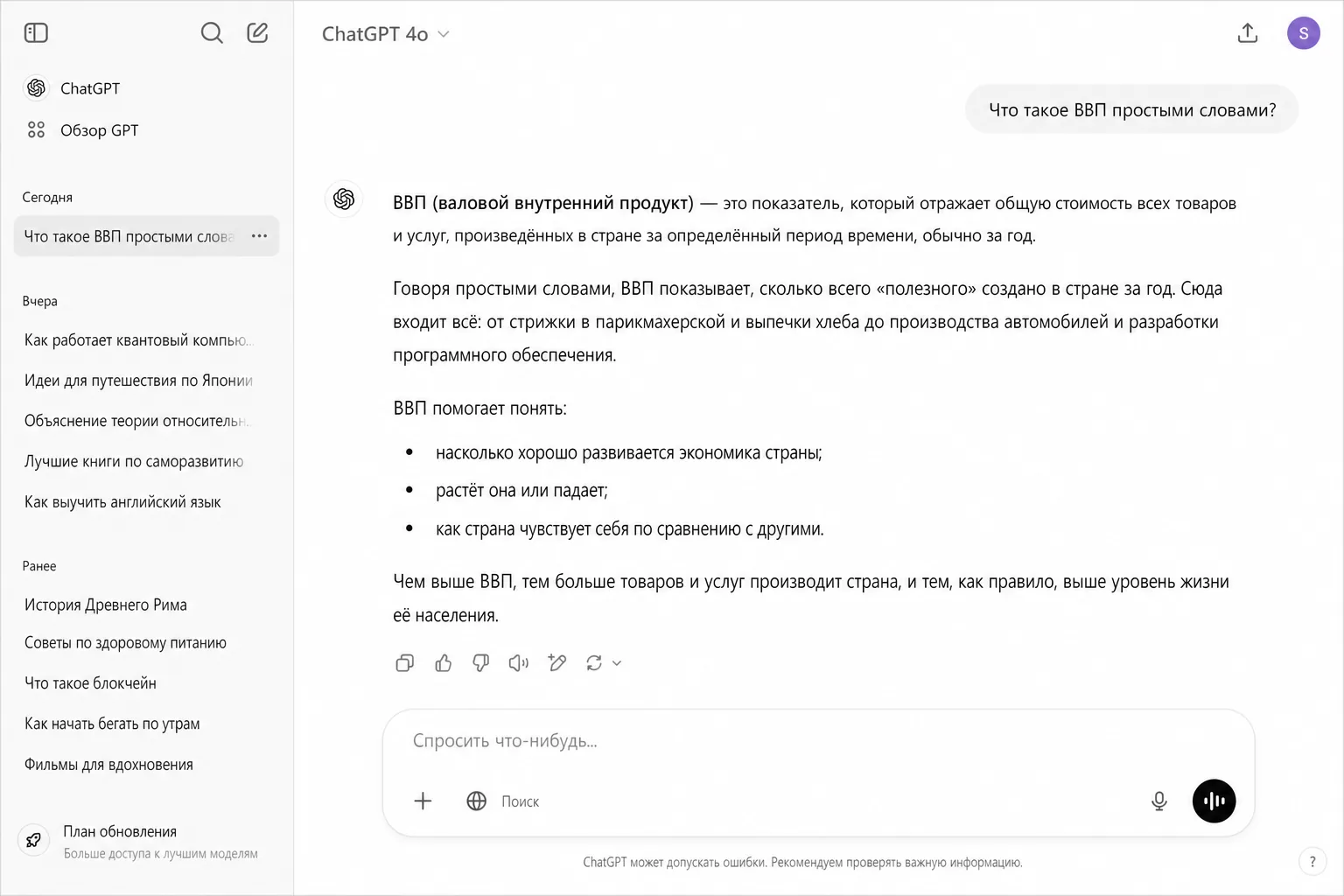Click План обновления upgrade link

(x=120, y=831)
